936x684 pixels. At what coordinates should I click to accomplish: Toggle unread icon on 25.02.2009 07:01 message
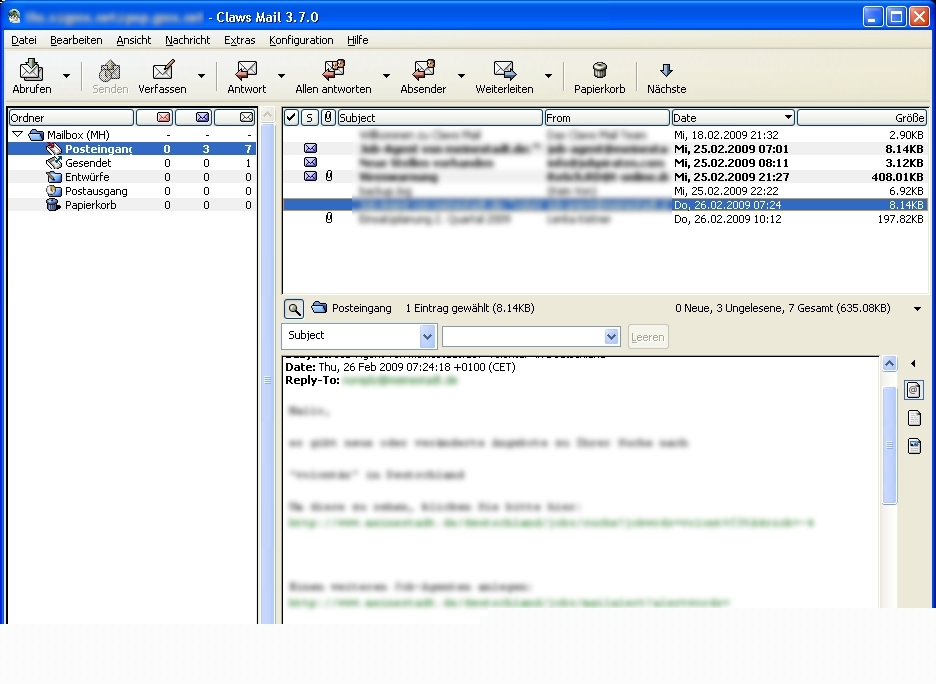(x=310, y=148)
